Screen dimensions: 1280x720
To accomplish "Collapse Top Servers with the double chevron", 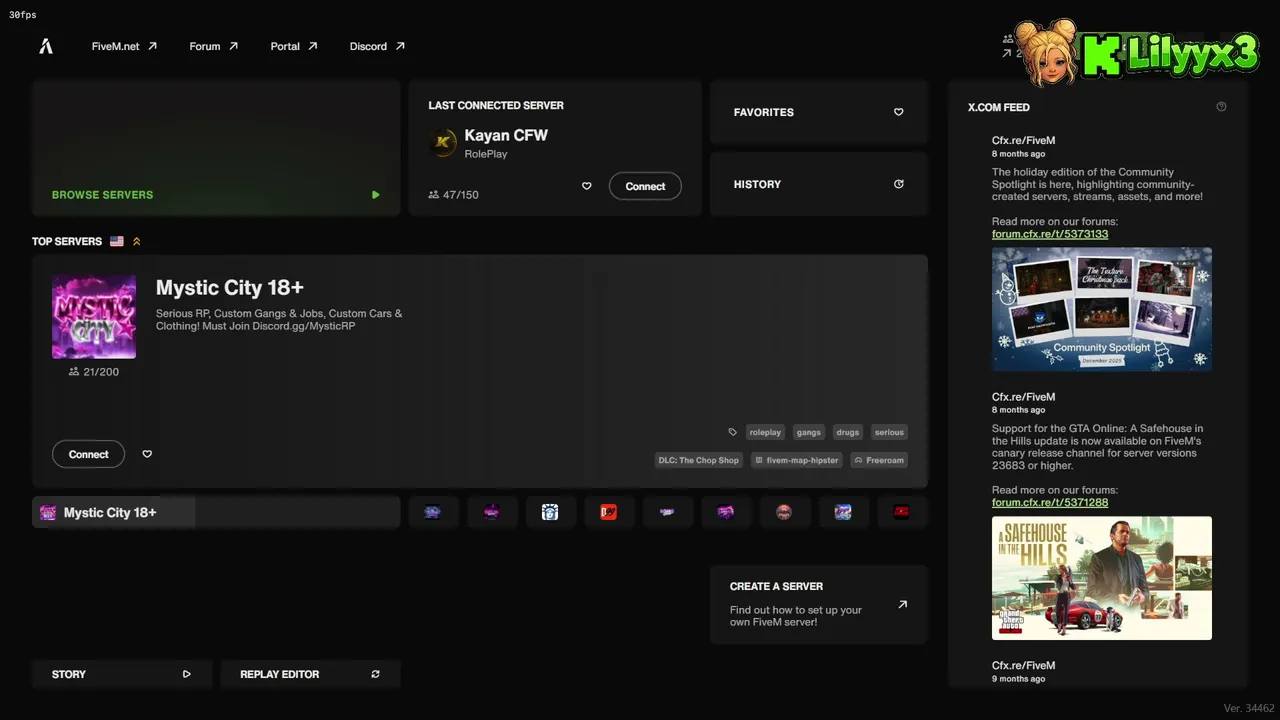I will coord(137,241).
